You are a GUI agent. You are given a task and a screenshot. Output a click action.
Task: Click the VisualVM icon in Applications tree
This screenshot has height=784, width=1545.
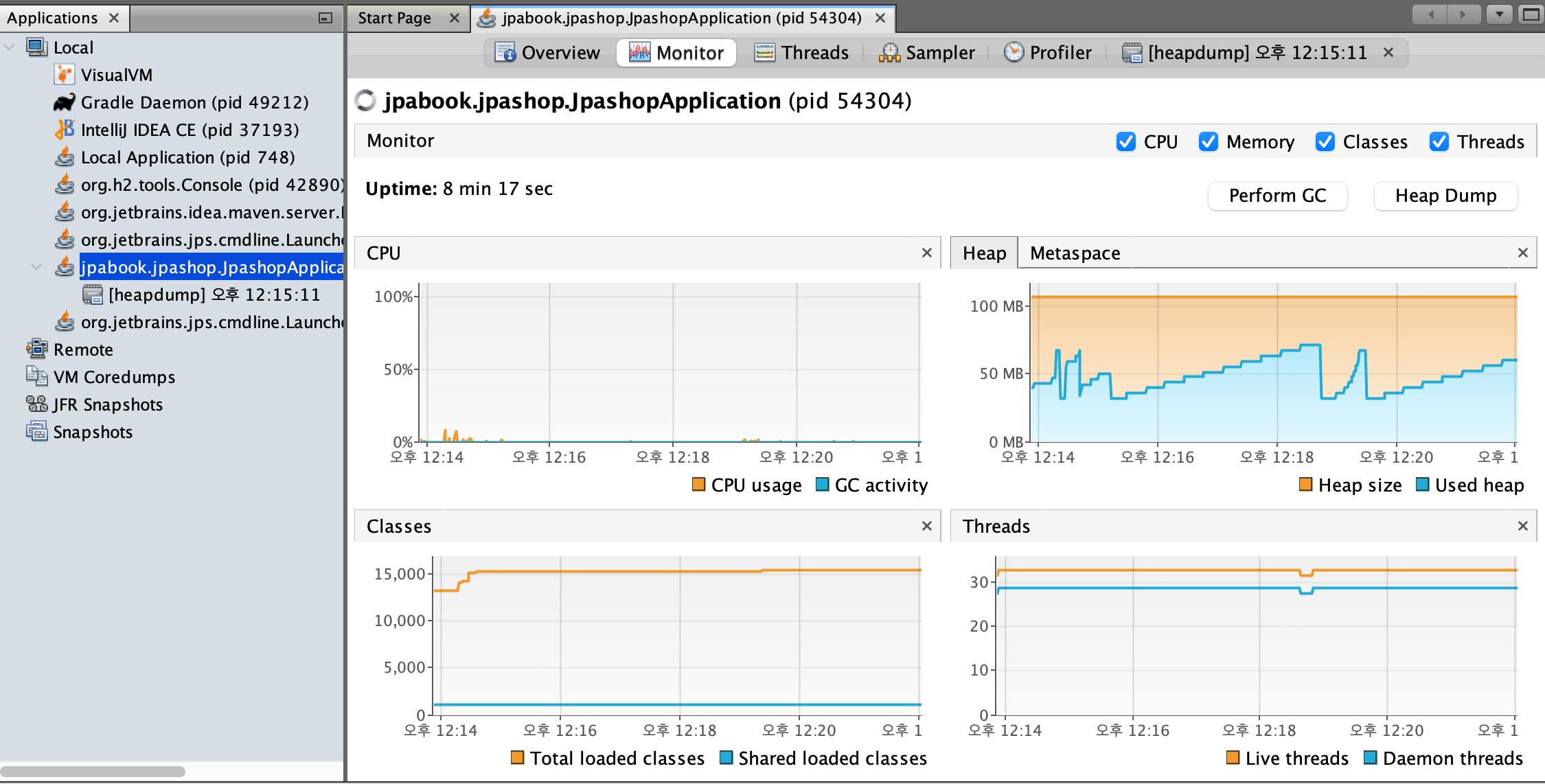(64, 75)
